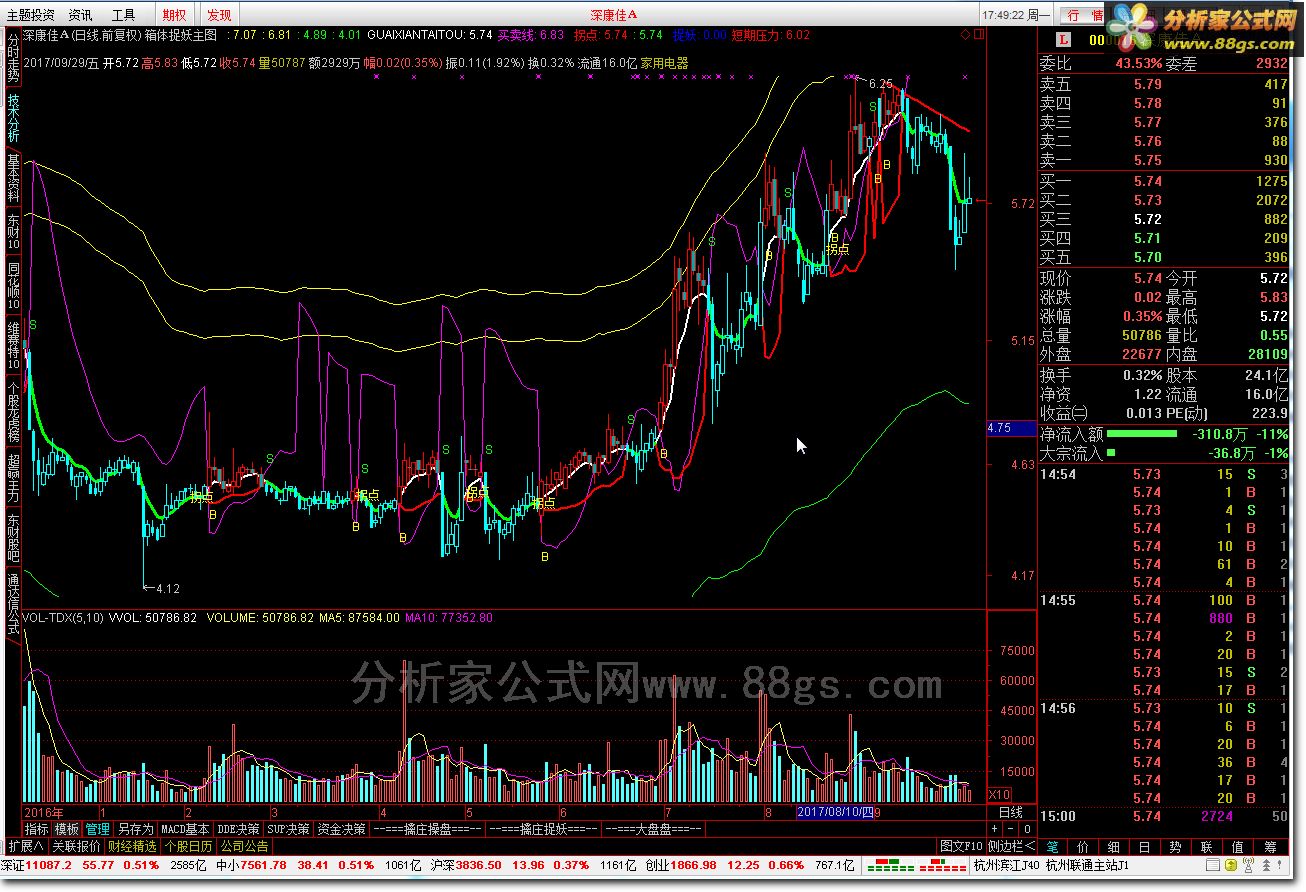Select the 大盘盘 indicator group tab
This screenshot has height=892, width=1306.
[x=653, y=829]
